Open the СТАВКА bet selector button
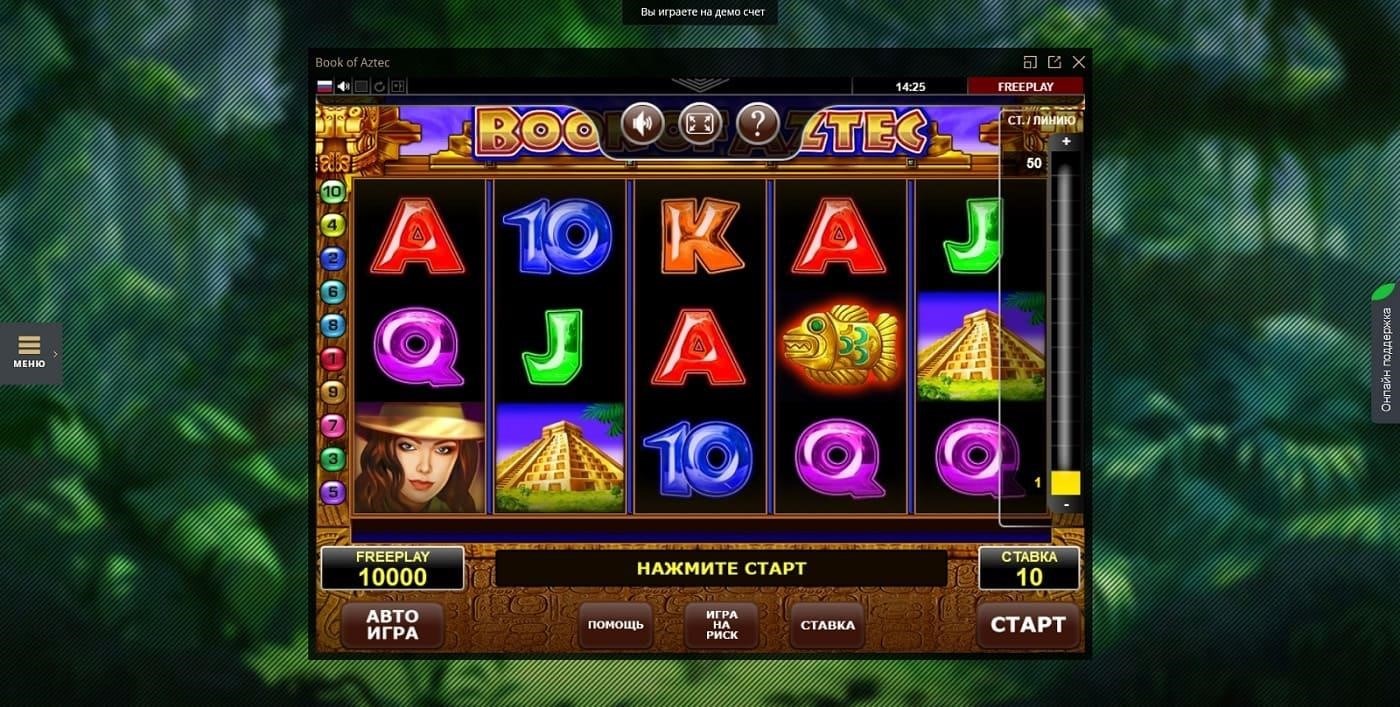The image size is (1400, 707). click(827, 625)
